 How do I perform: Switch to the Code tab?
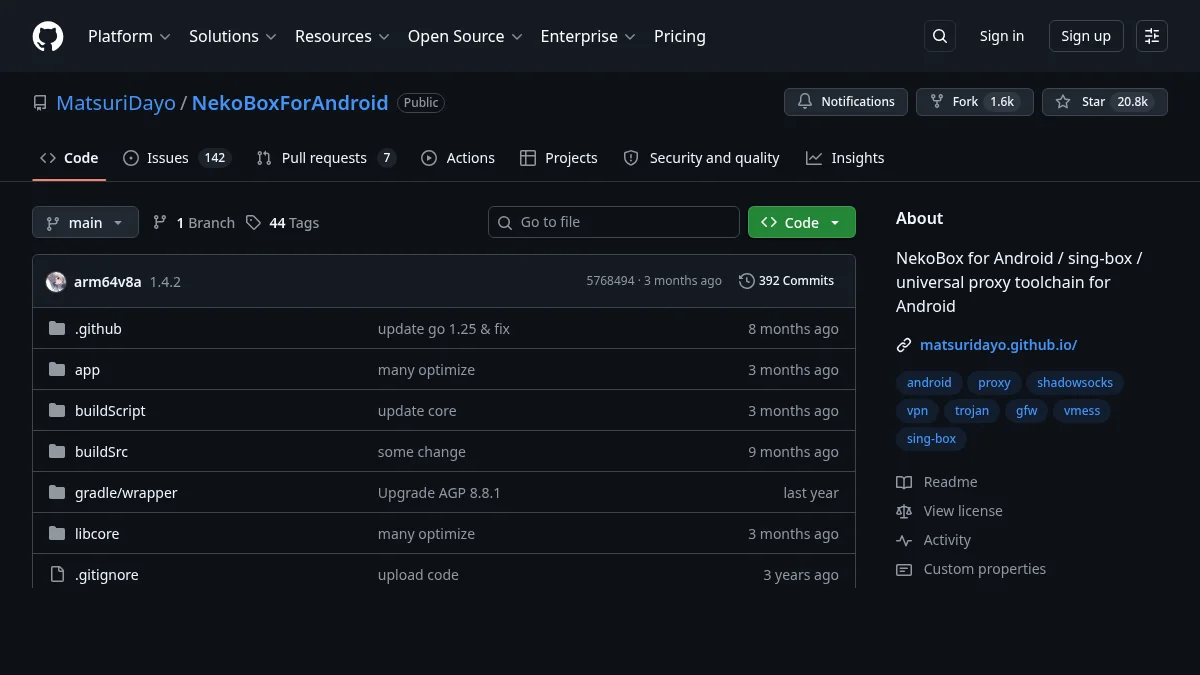(69, 158)
